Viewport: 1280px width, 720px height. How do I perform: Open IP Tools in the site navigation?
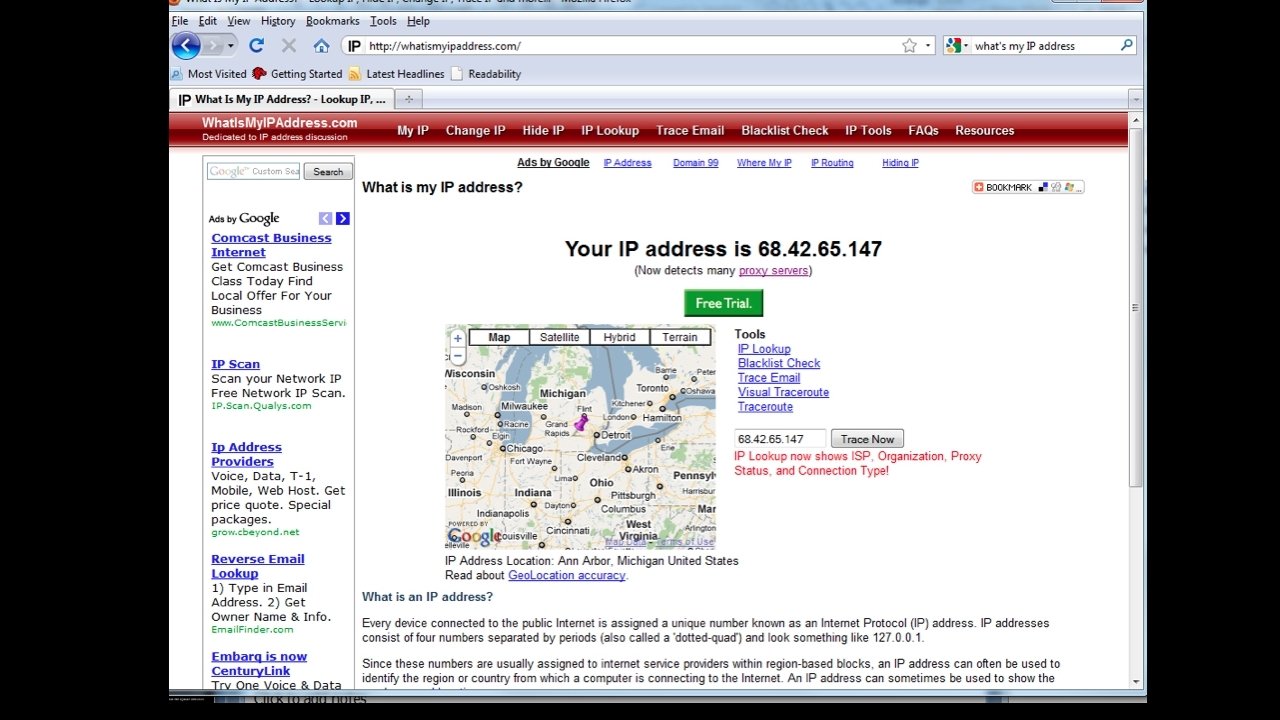[868, 131]
